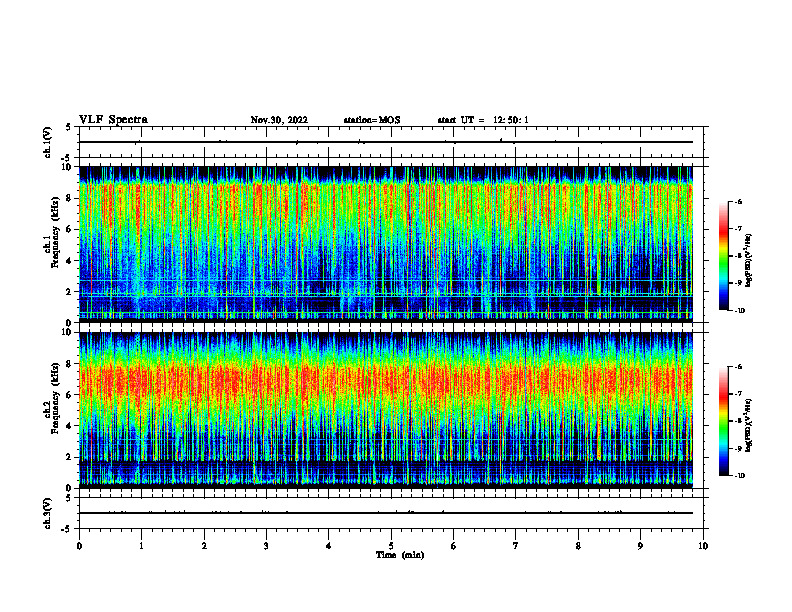The height and width of the screenshot is (612, 792).
Task: Click the ch.2 spectrogram panel
Action: tap(386, 410)
